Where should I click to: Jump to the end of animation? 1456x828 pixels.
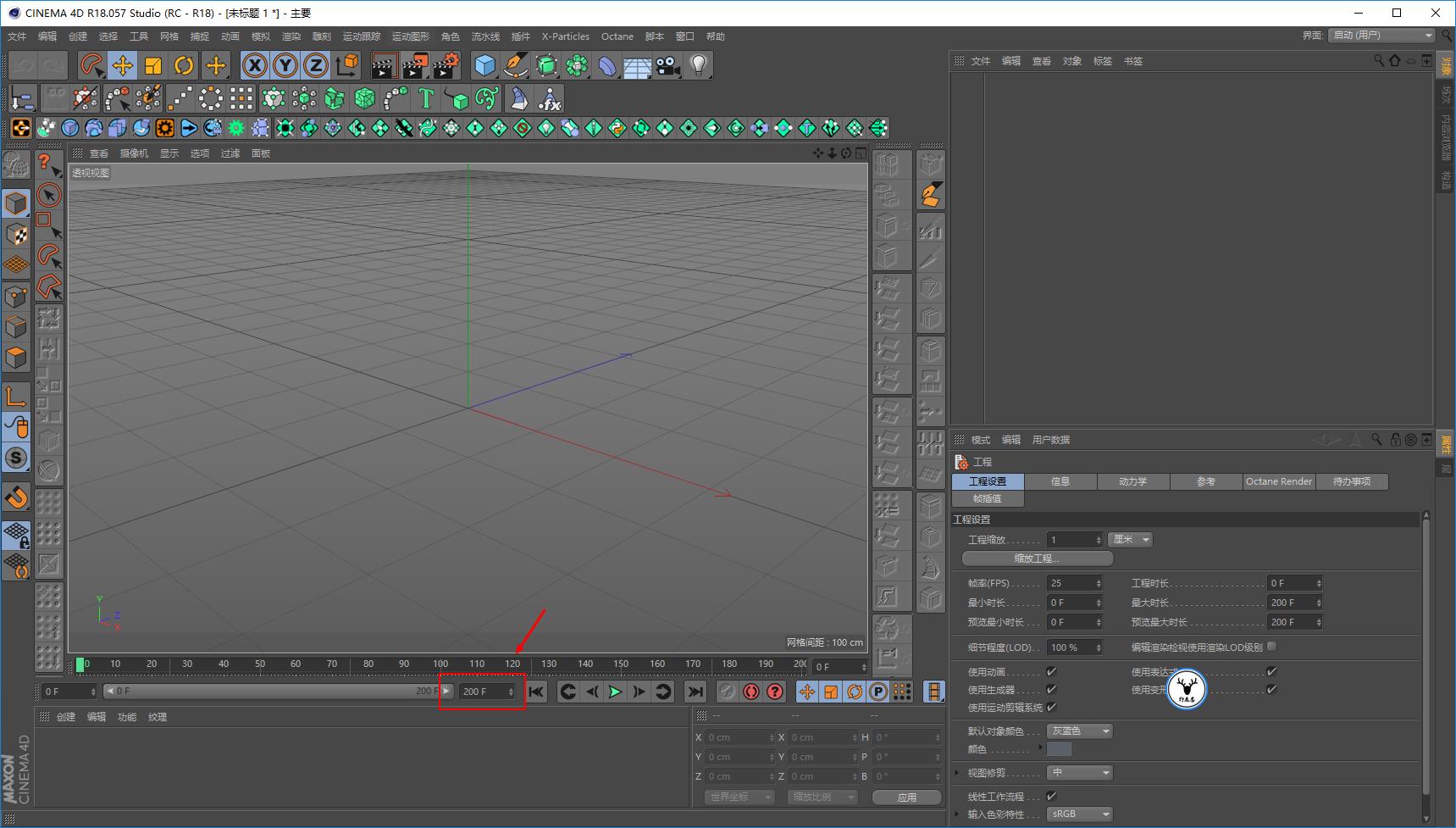pyautogui.click(x=695, y=692)
